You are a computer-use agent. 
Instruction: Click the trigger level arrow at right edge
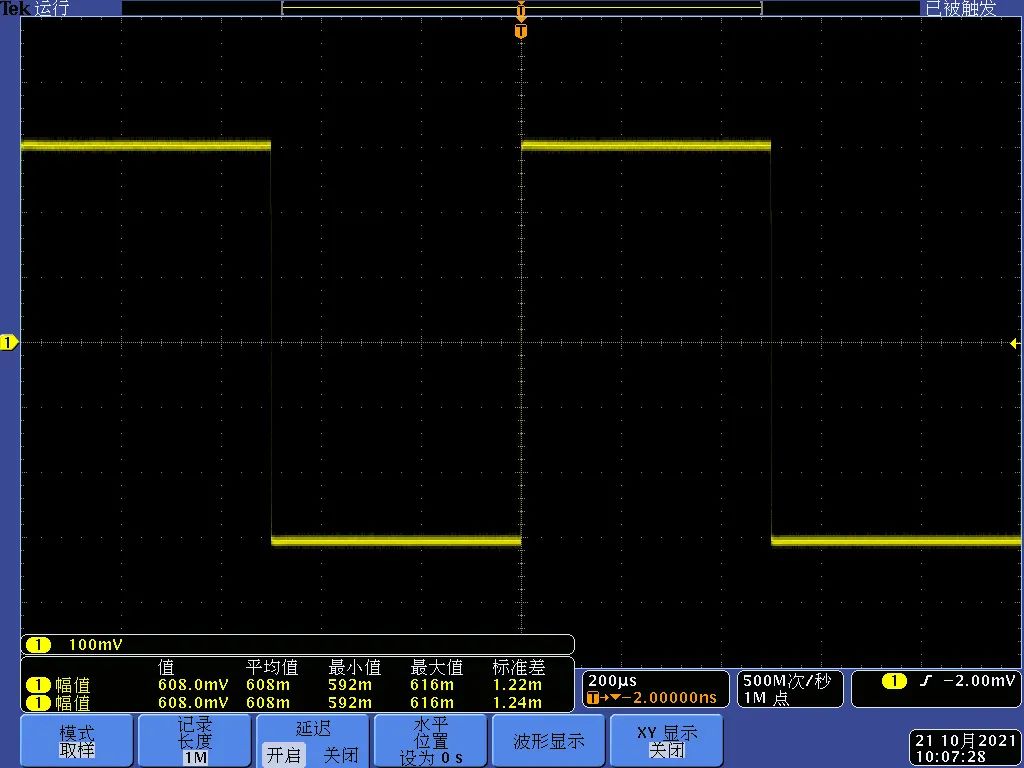pos(1014,343)
